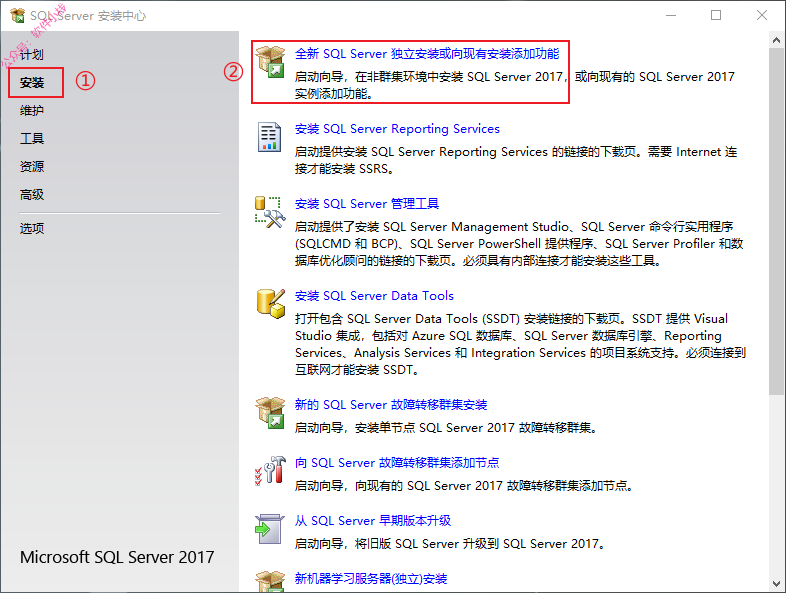The image size is (786, 593).
Task: Click the new failover cluster installation box icon
Action: point(270,413)
